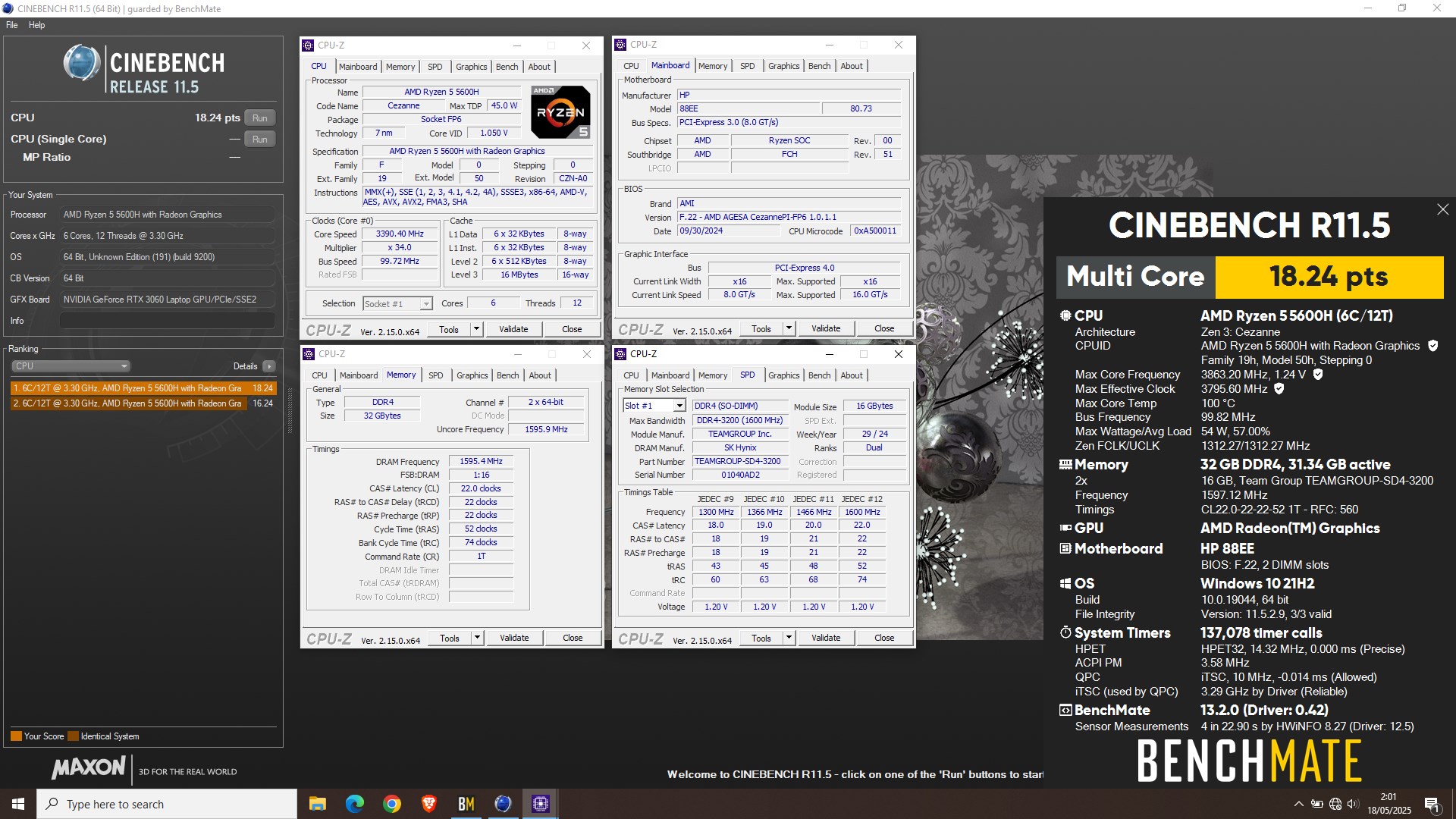Image resolution: width=1456 pixels, height=819 pixels.
Task: Open Google Chrome from taskbar
Action: [x=392, y=804]
